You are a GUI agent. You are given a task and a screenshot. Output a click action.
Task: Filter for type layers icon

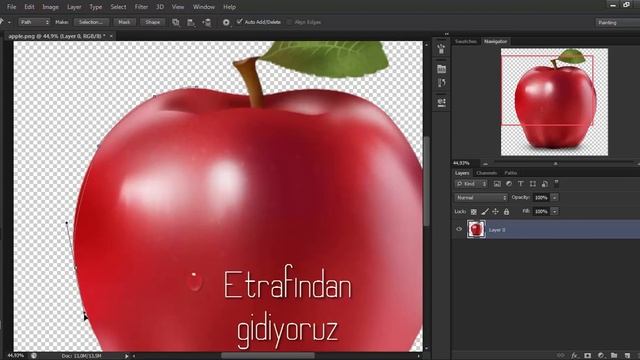[x=521, y=184]
